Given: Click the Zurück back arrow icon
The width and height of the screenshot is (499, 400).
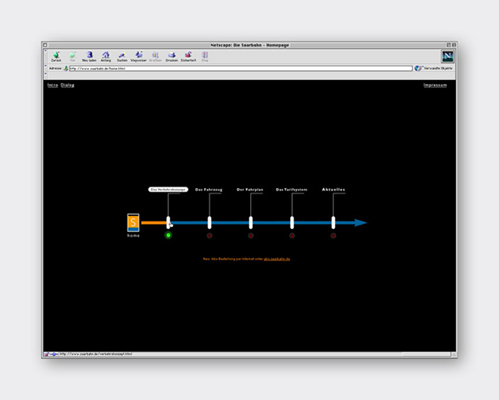Looking at the screenshot, I should point(56,56).
